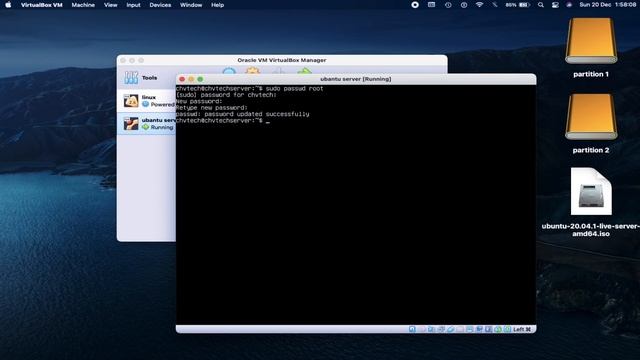Click the Left ⌘ host key indicator
The image size is (640, 360).
(522, 329)
